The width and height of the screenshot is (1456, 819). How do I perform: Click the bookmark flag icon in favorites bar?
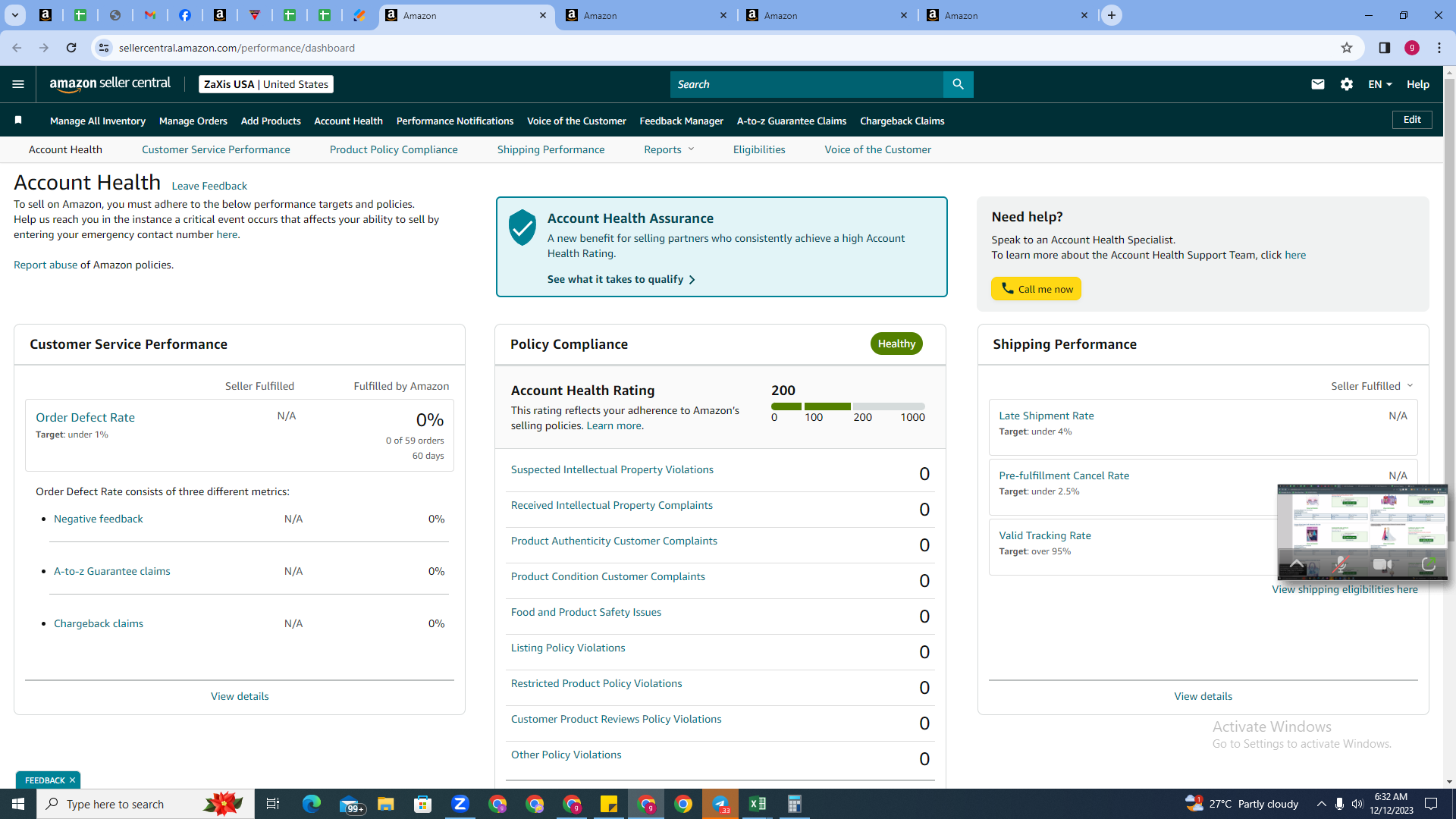click(x=18, y=121)
